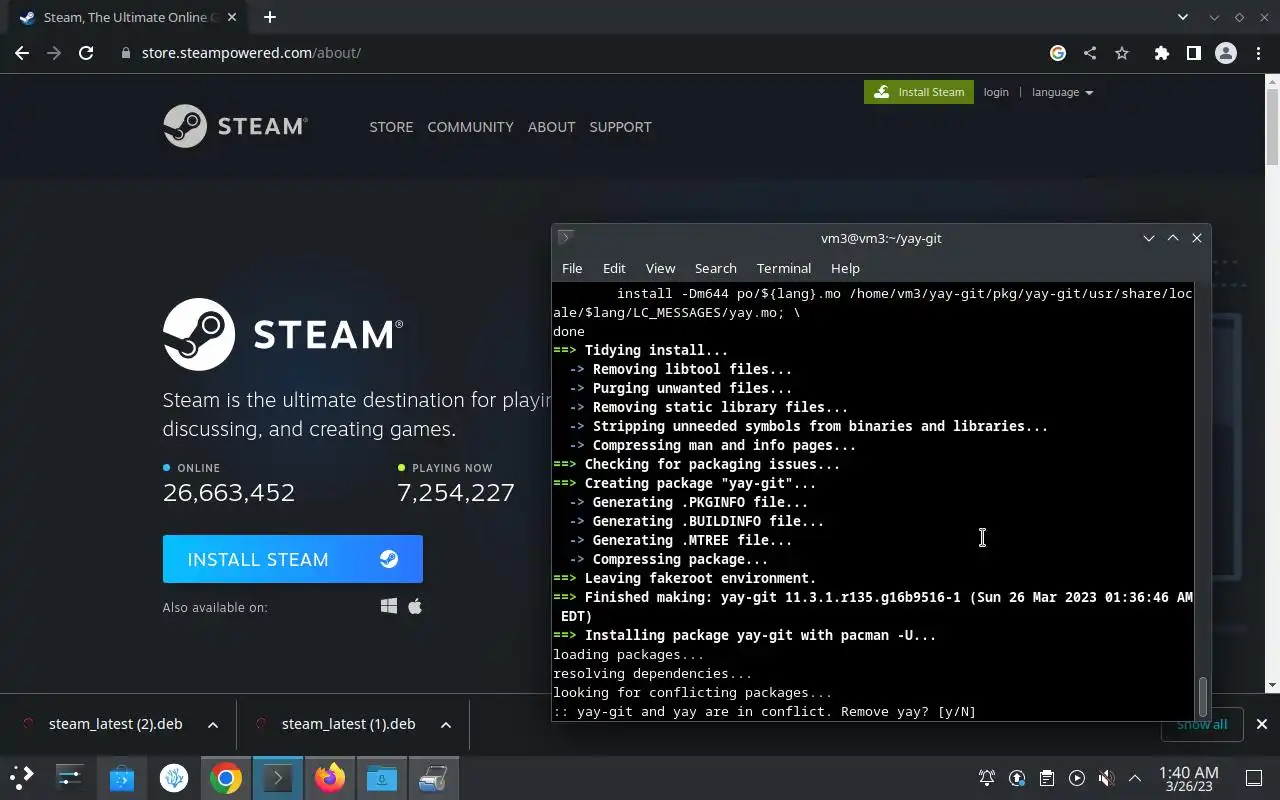Viewport: 1280px width, 800px height.
Task: Open Steam SUPPORT page
Action: 620,127
